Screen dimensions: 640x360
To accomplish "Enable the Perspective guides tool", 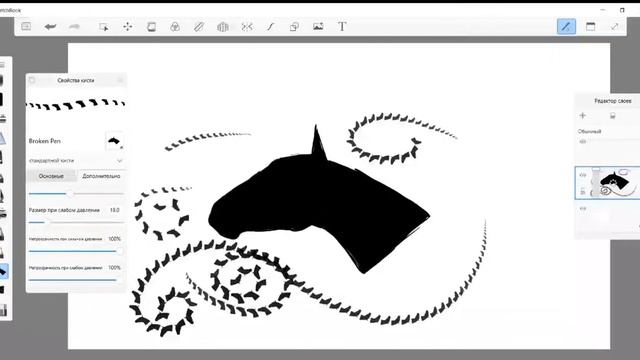I will [x=223, y=27].
